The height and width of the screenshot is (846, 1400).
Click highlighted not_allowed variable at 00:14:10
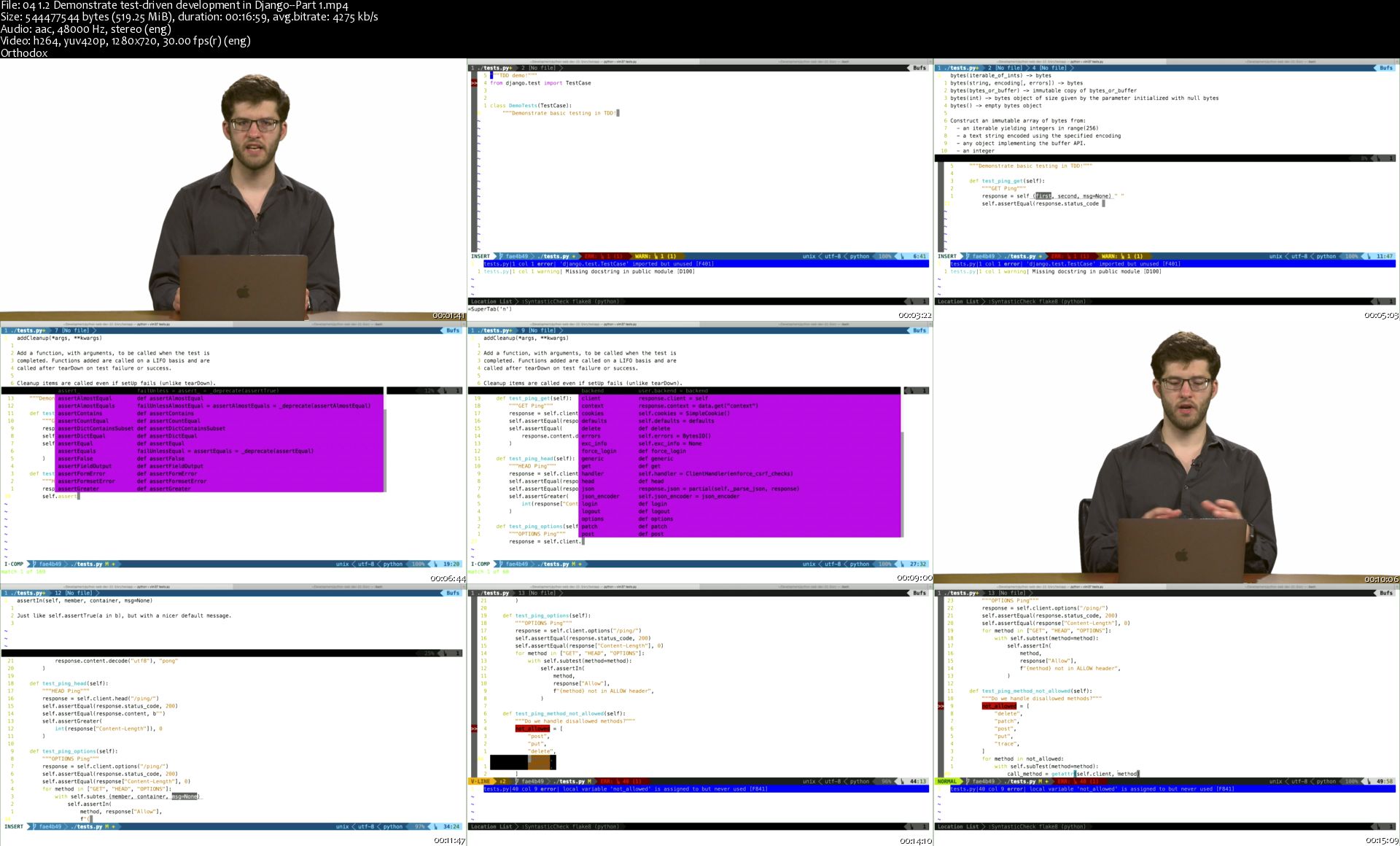pyautogui.click(x=532, y=729)
